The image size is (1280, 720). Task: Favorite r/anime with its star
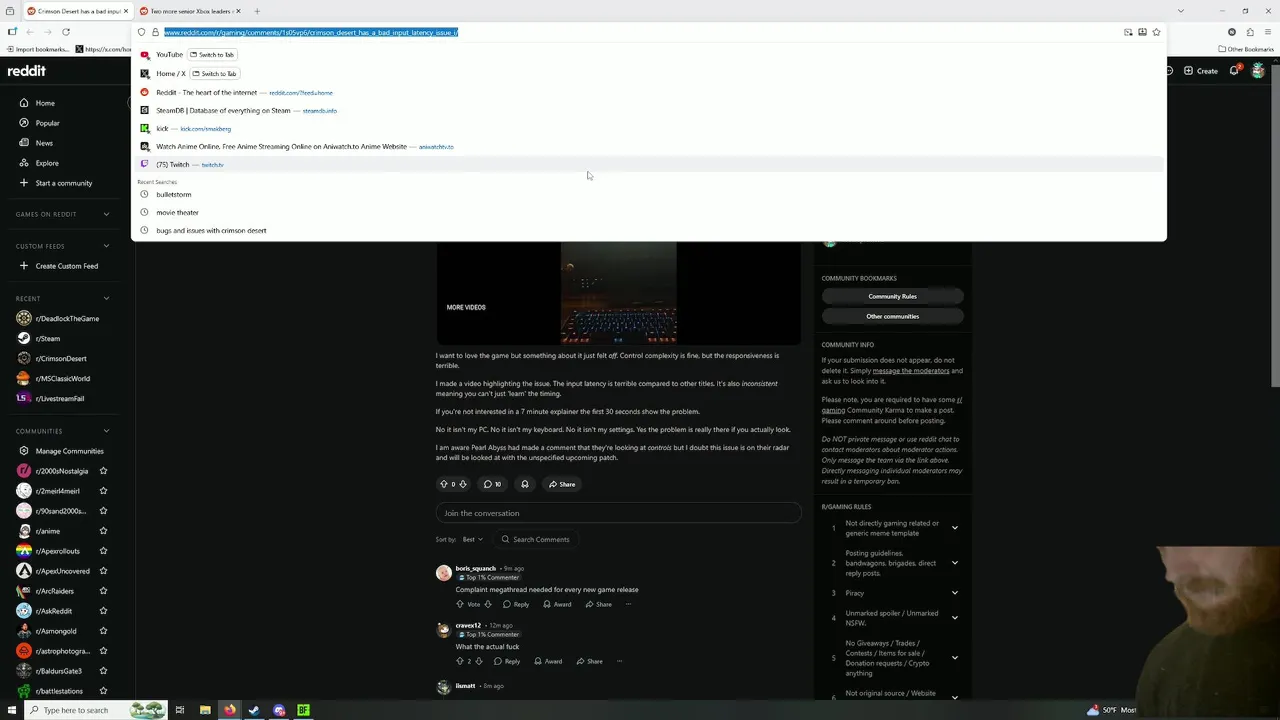point(103,531)
